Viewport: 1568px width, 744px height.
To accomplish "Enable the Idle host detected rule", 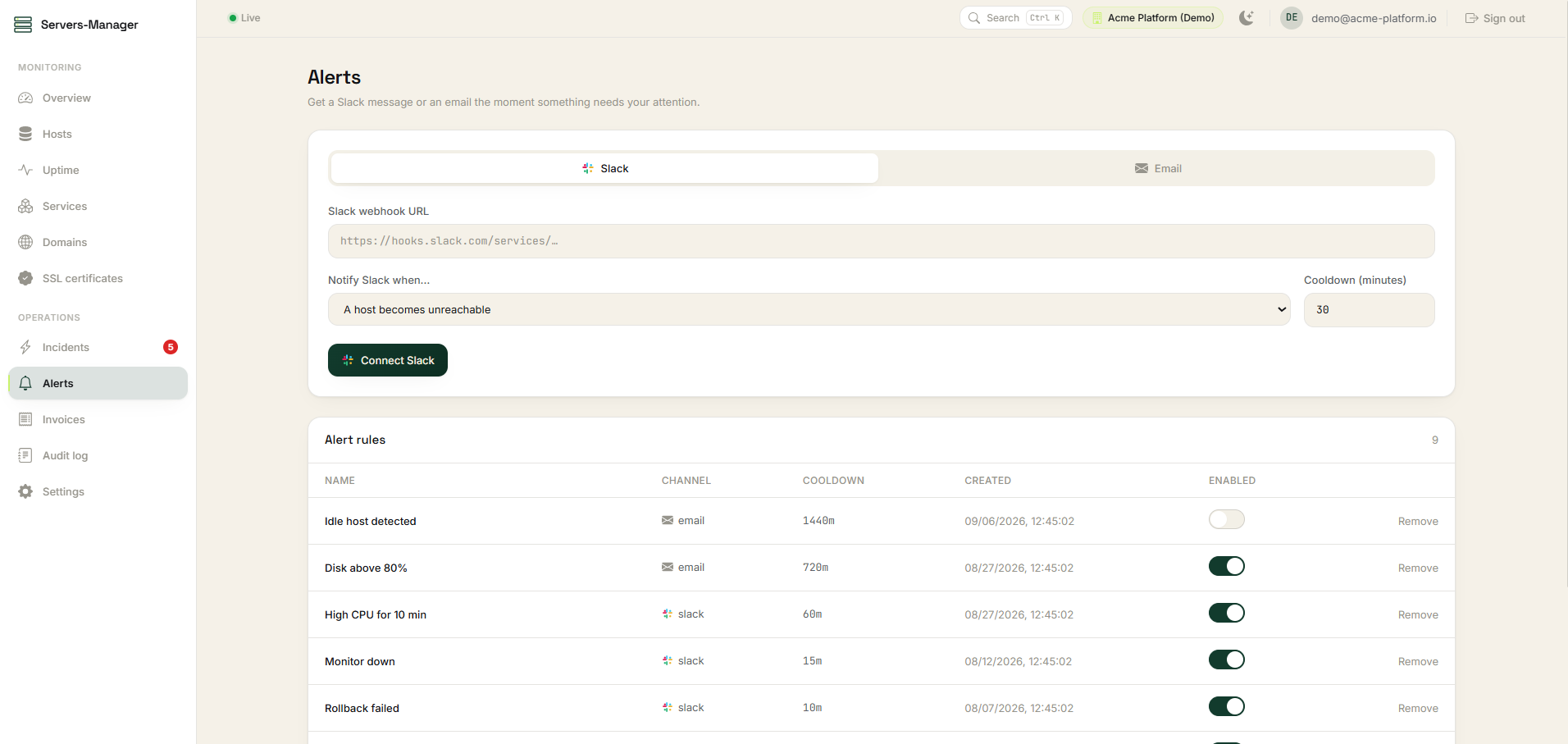I will coord(1226,520).
